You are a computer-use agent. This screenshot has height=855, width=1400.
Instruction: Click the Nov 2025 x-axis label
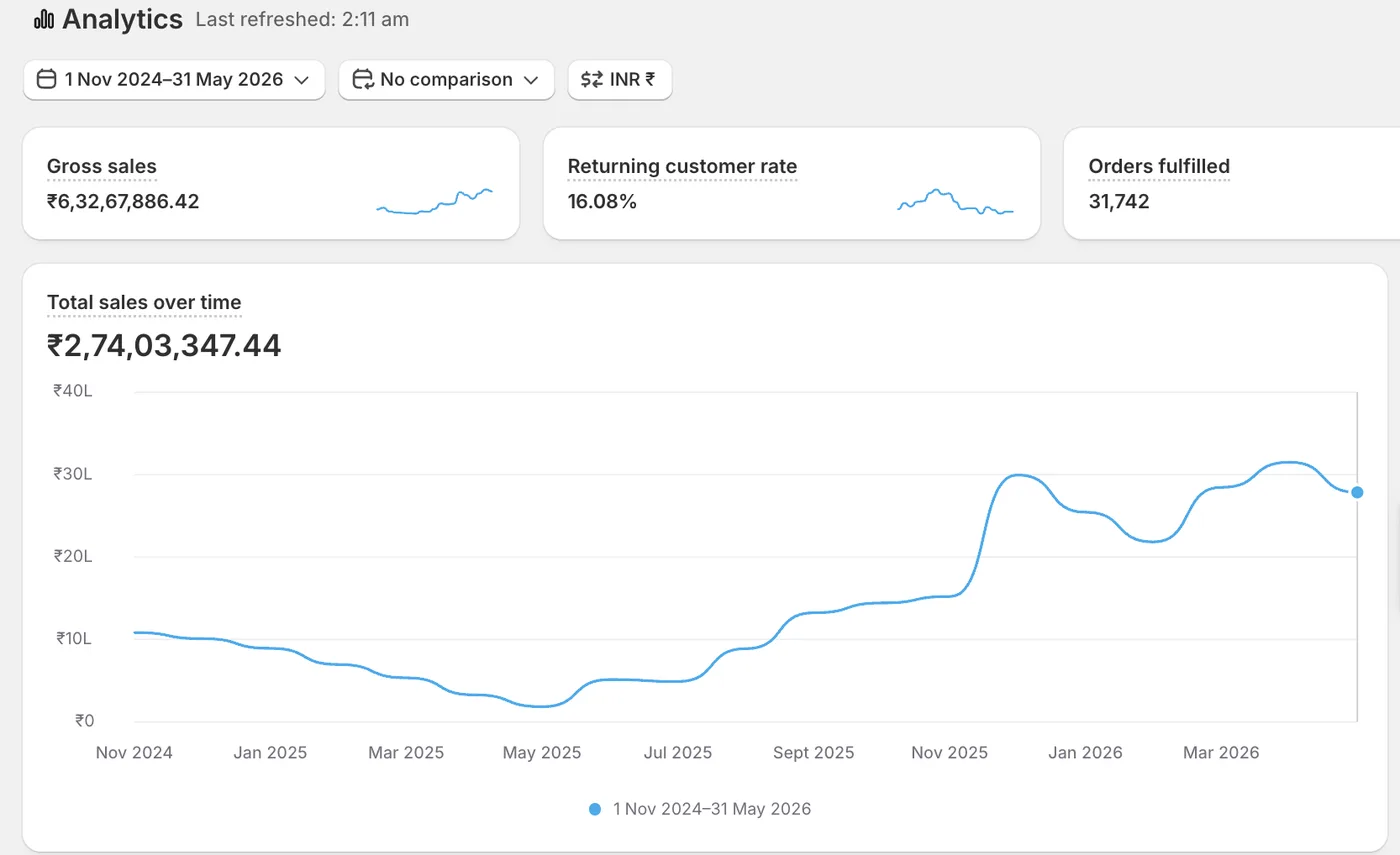[949, 753]
